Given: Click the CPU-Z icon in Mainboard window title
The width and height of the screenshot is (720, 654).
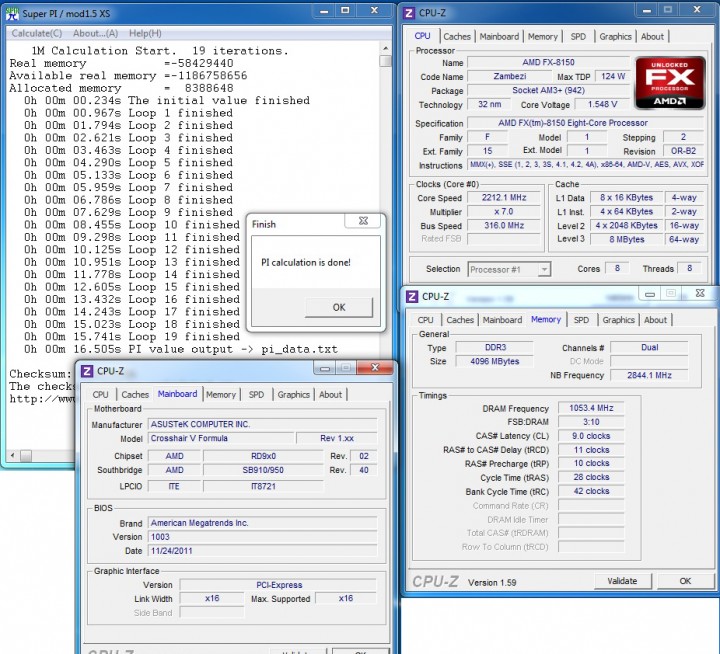Looking at the screenshot, I should [87, 371].
